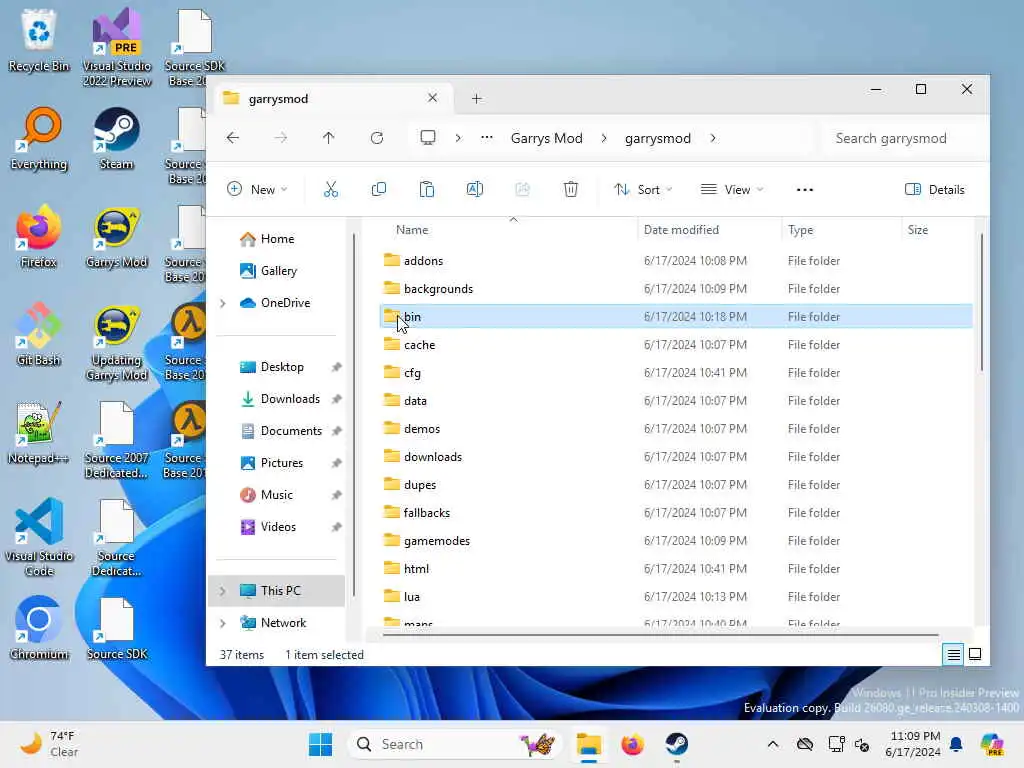Screen dimensions: 1024x768
Task: Sort by Name column header
Action: pos(412,230)
